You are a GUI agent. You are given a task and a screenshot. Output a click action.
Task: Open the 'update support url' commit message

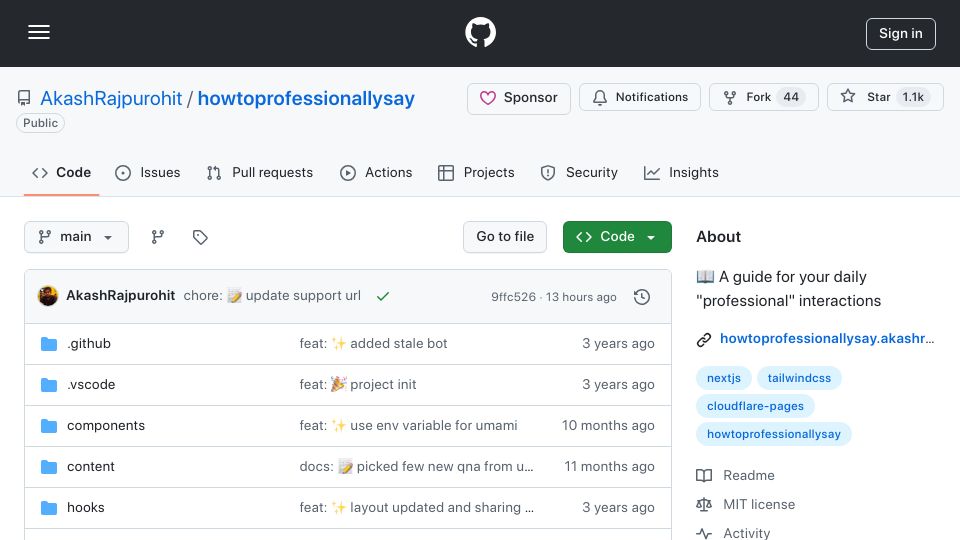pos(272,296)
